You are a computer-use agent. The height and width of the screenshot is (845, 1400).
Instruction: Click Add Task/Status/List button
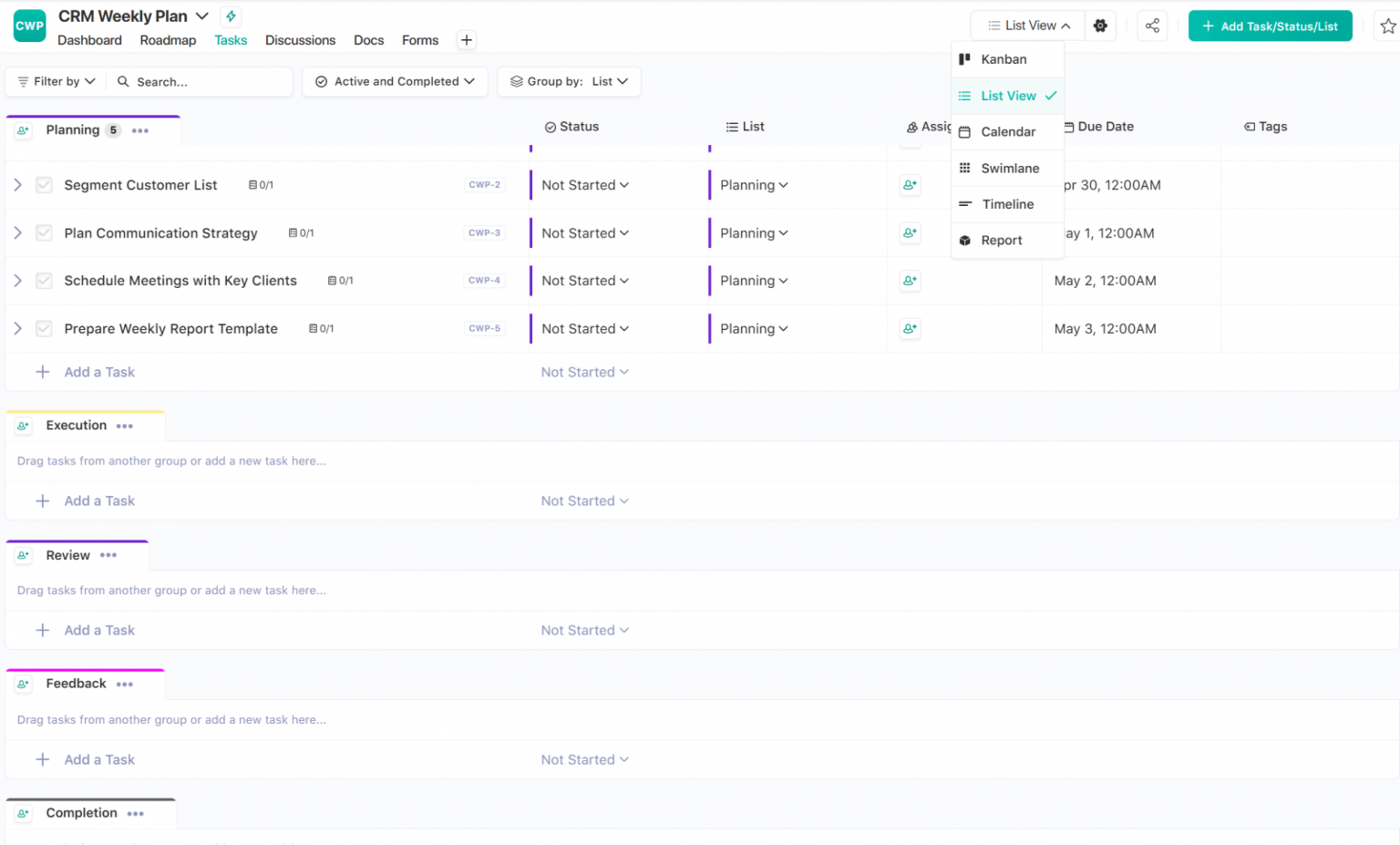(x=1270, y=26)
